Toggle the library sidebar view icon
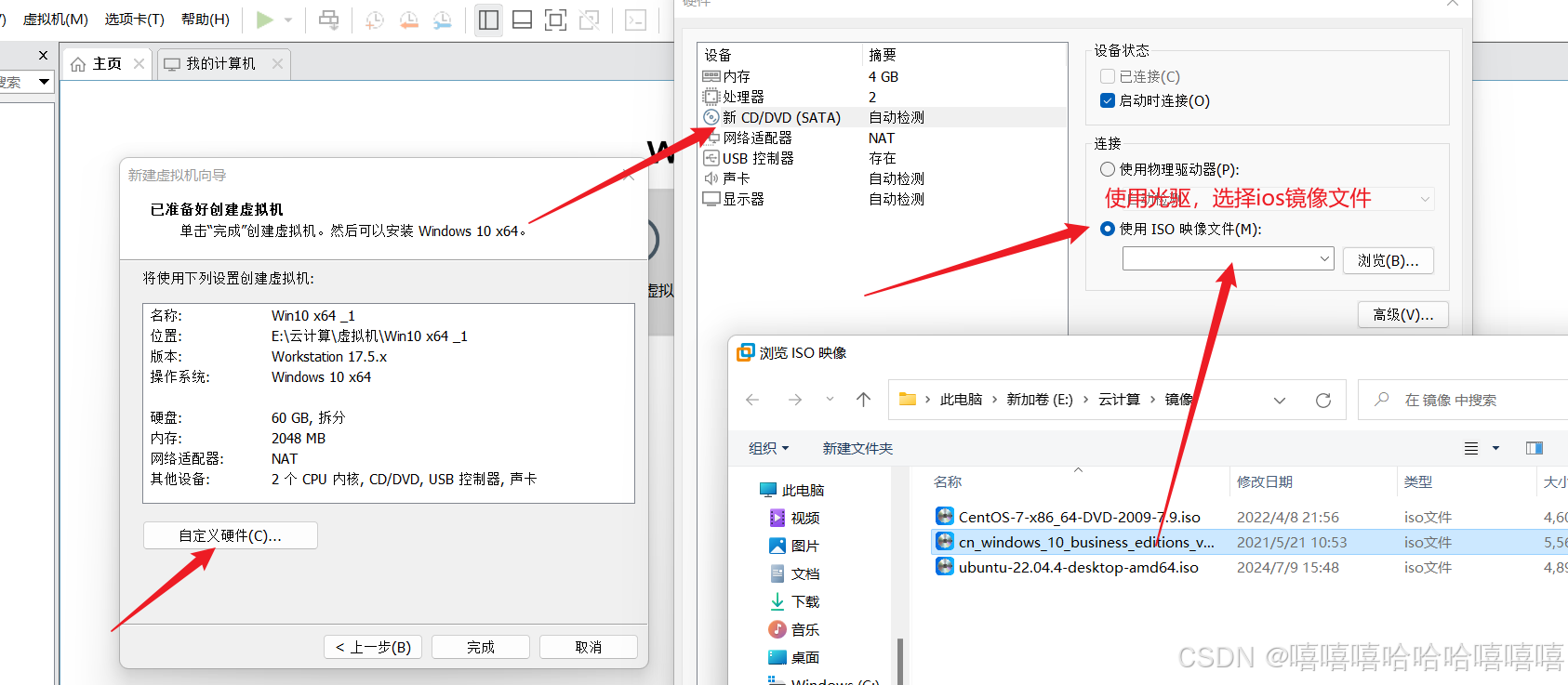 488,20
